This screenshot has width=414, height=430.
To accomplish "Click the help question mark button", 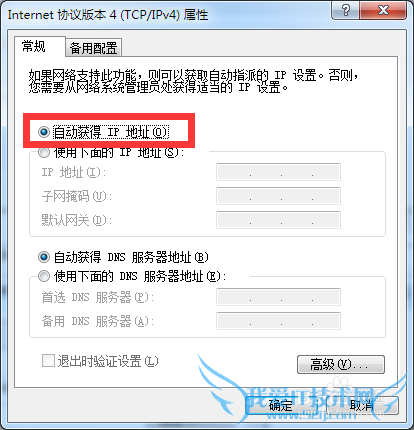I will [345, 10].
